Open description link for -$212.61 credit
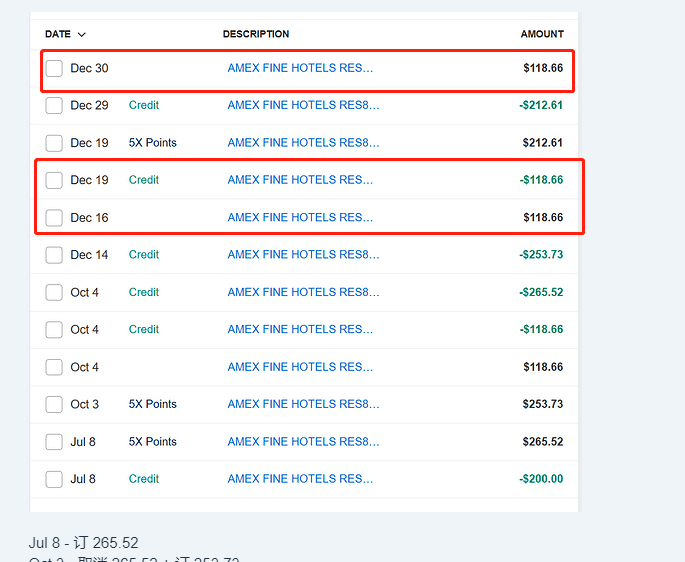Image resolution: width=685 pixels, height=562 pixels. click(303, 106)
